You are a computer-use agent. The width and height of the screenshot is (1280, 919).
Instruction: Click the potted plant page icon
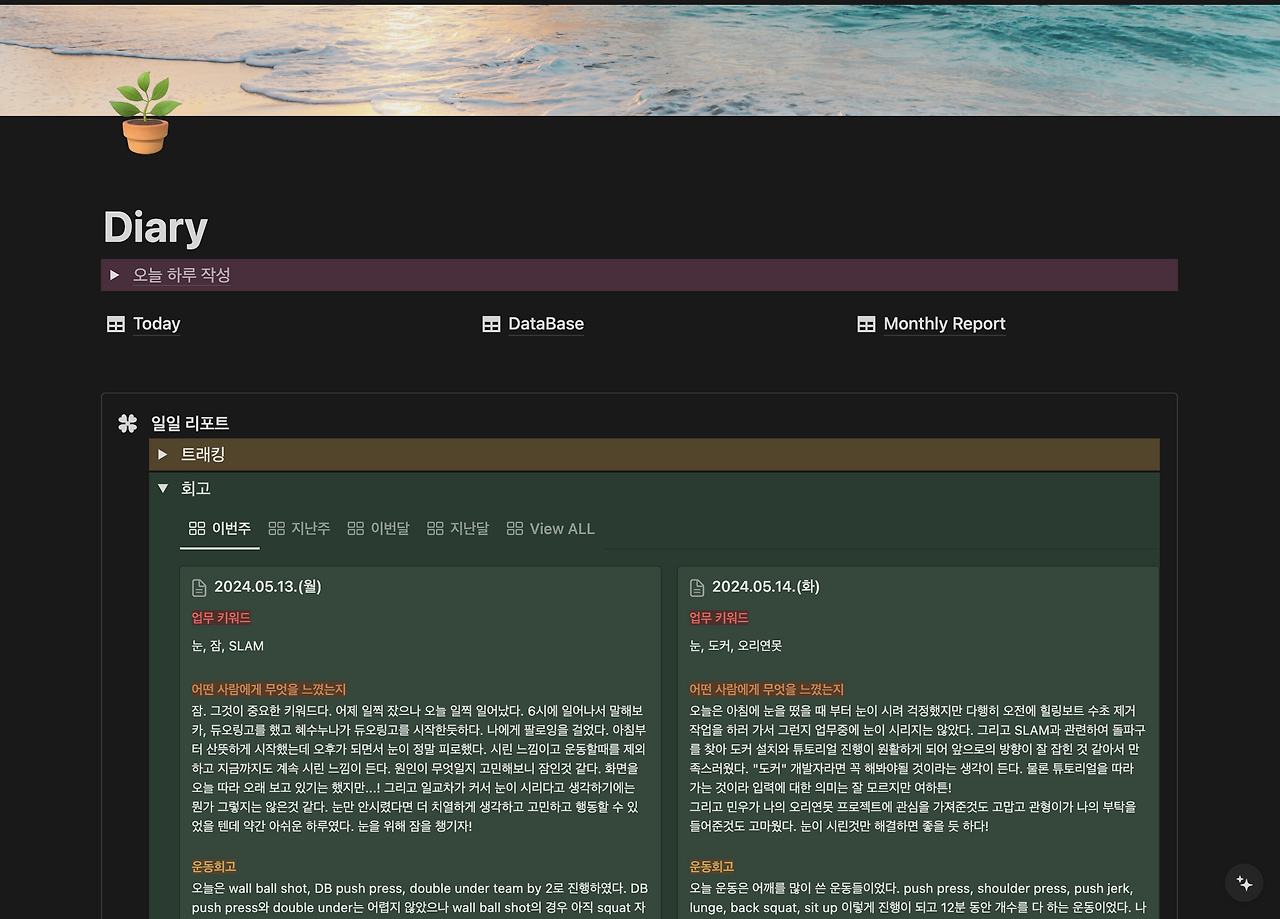[x=146, y=113]
